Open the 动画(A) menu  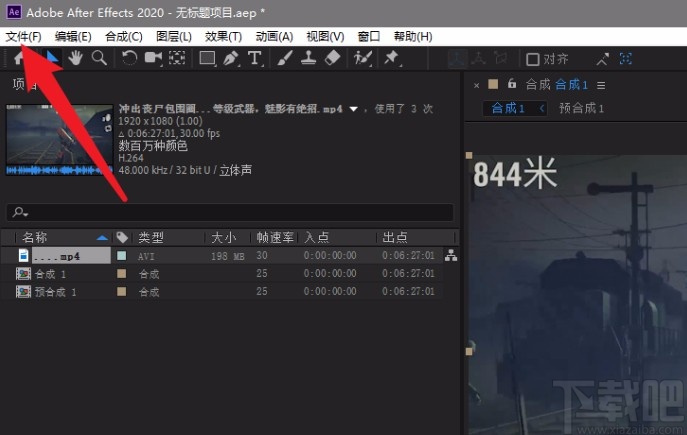[274, 36]
